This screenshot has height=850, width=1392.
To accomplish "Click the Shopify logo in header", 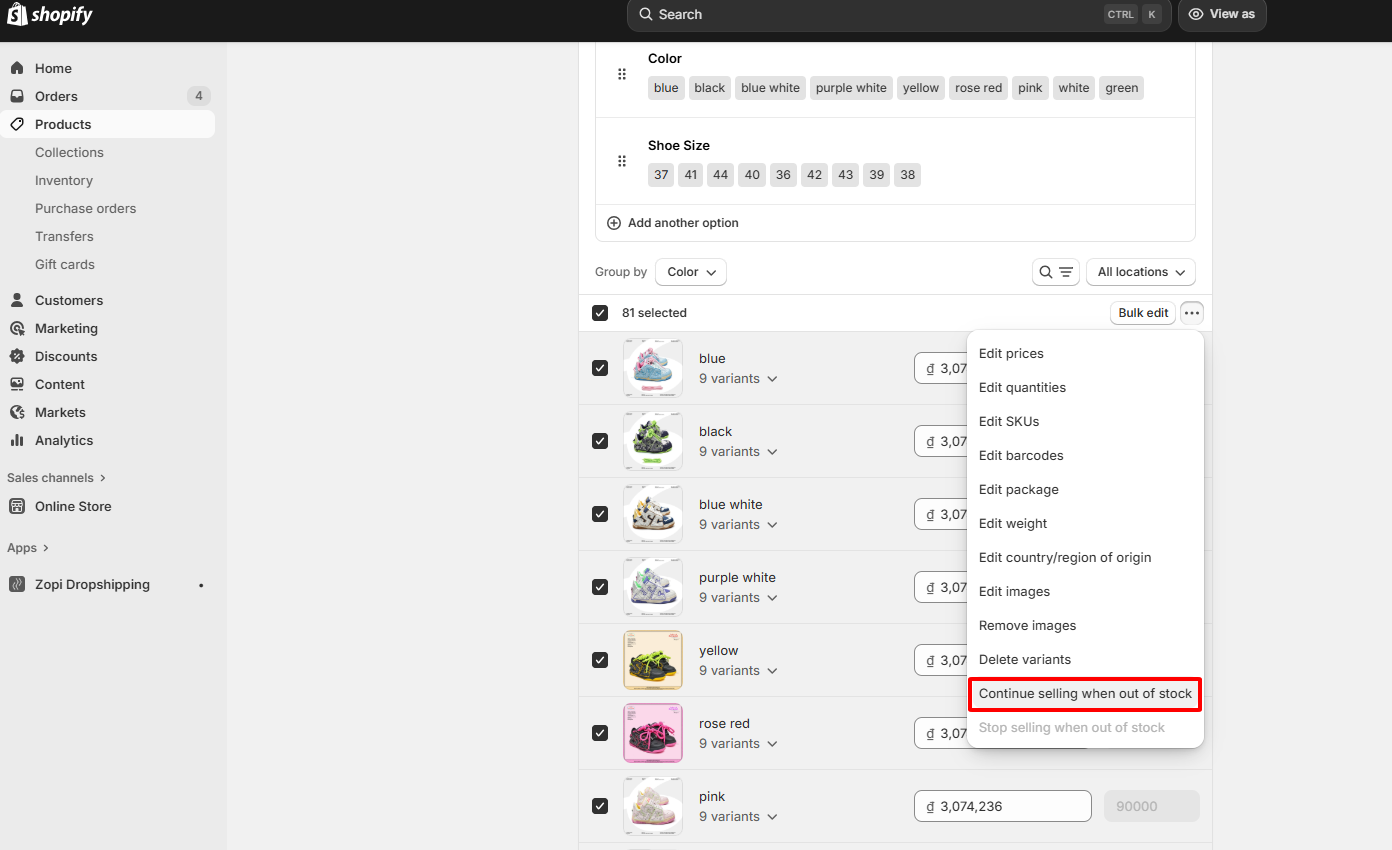I will point(50,15).
